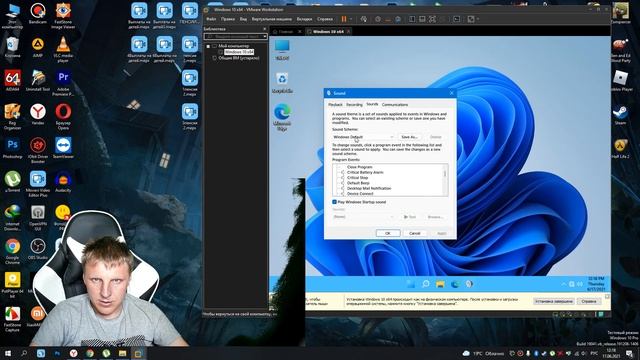The image size is (640, 360).
Task: Switch to the Recording tab
Action: tap(354, 104)
